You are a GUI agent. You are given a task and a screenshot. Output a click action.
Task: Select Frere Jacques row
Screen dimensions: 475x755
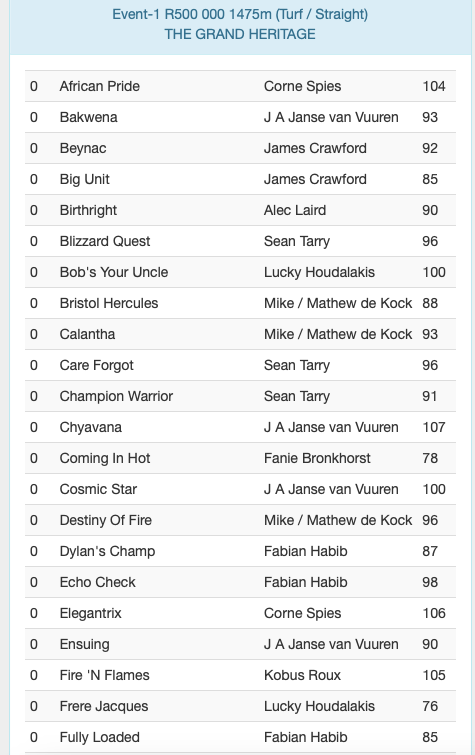point(240,706)
